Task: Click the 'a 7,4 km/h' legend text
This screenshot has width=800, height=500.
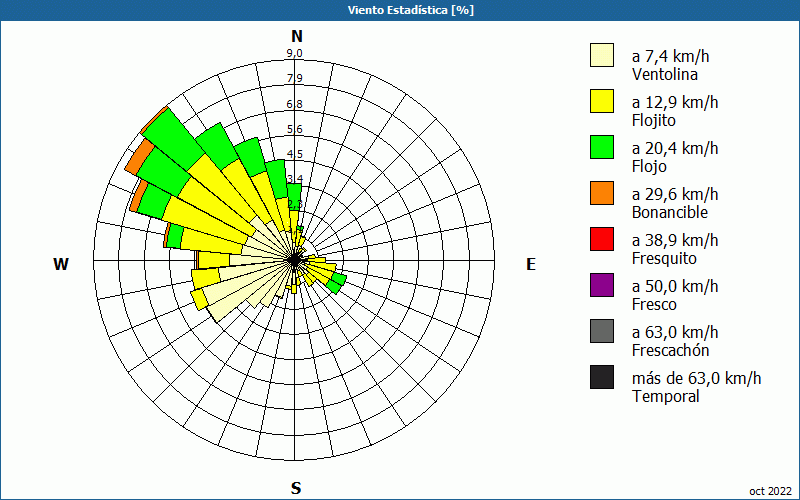Action: (670, 56)
